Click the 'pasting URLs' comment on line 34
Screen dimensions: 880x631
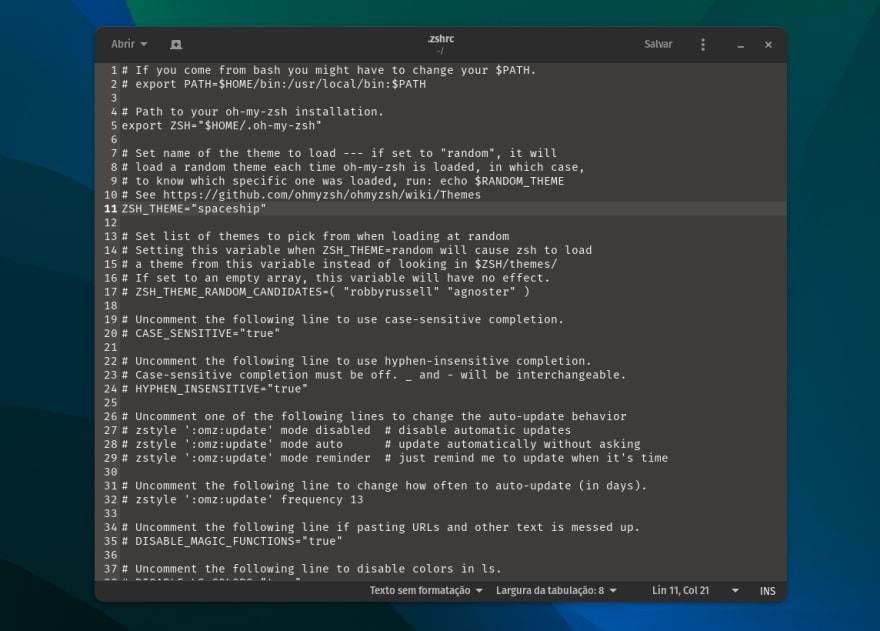(381, 527)
